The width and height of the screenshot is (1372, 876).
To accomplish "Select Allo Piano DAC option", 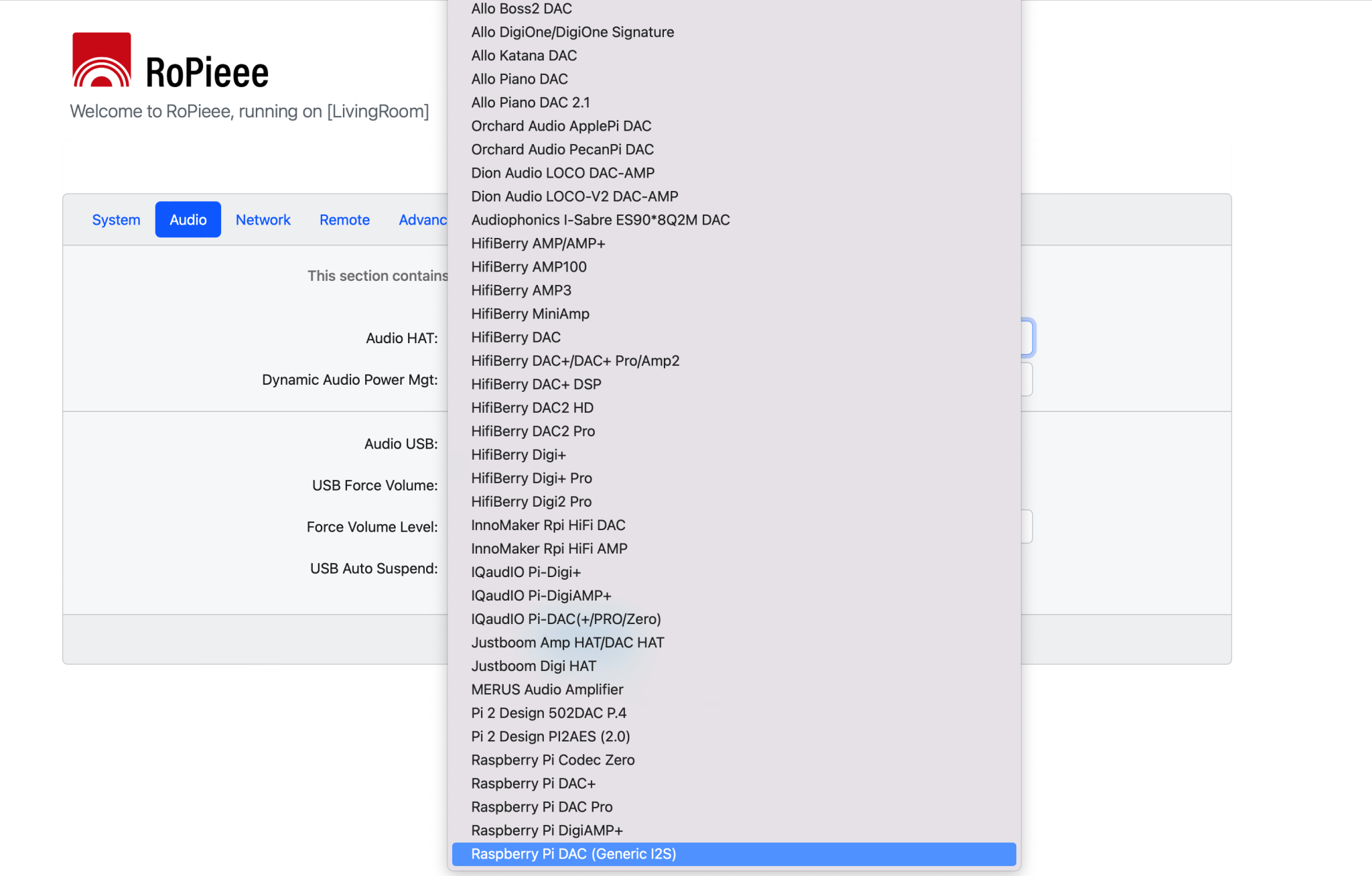I will (x=734, y=79).
